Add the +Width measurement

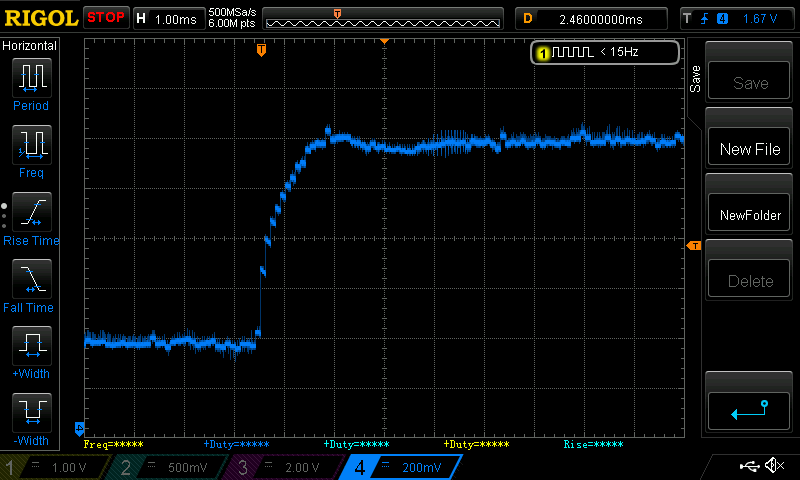pyautogui.click(x=31, y=347)
